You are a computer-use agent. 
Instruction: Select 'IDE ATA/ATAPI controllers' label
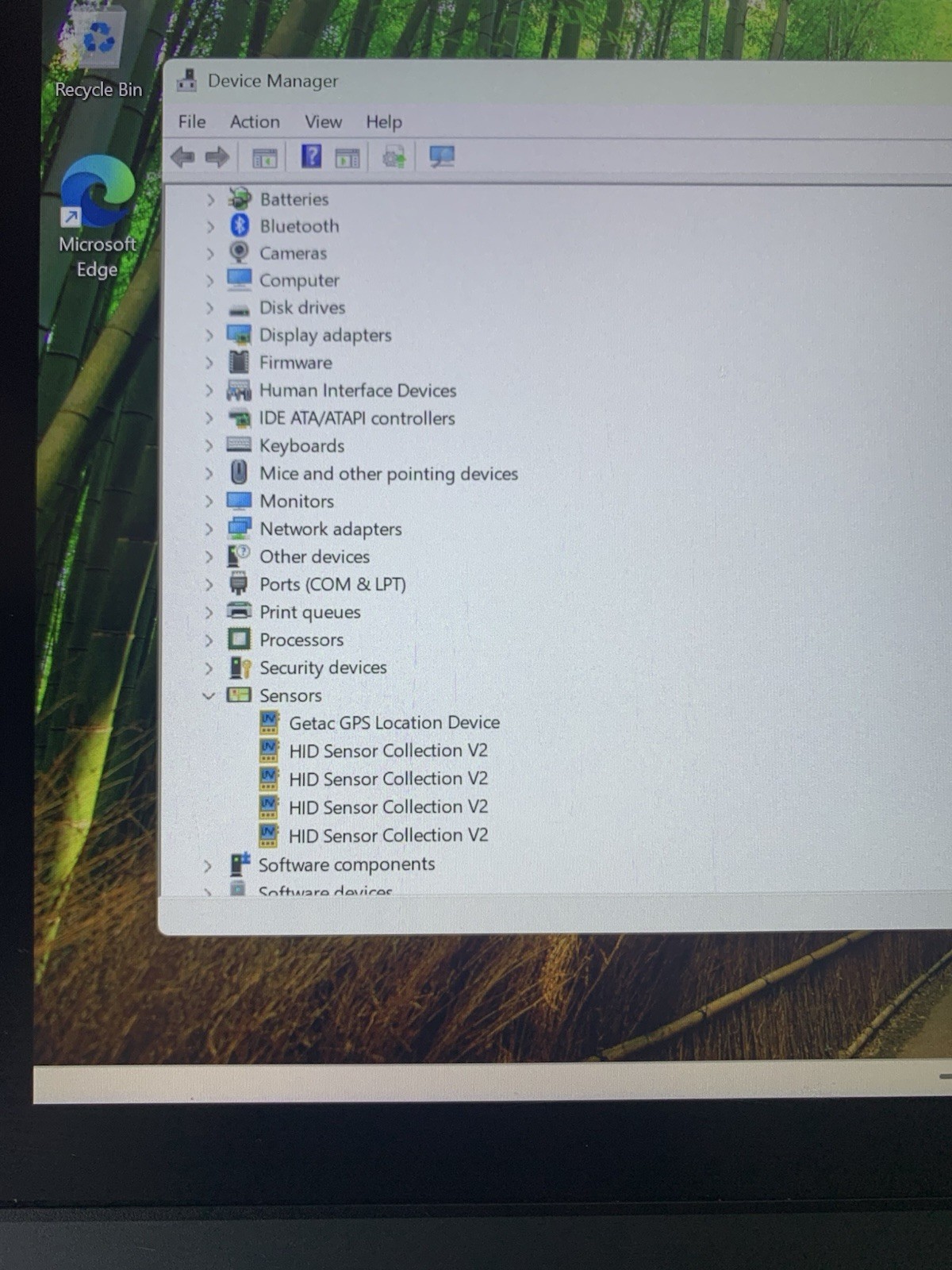357,418
